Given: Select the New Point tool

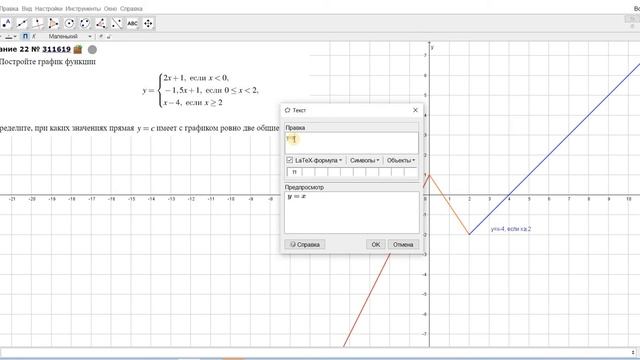Looking at the screenshot, I should coord(6,23).
